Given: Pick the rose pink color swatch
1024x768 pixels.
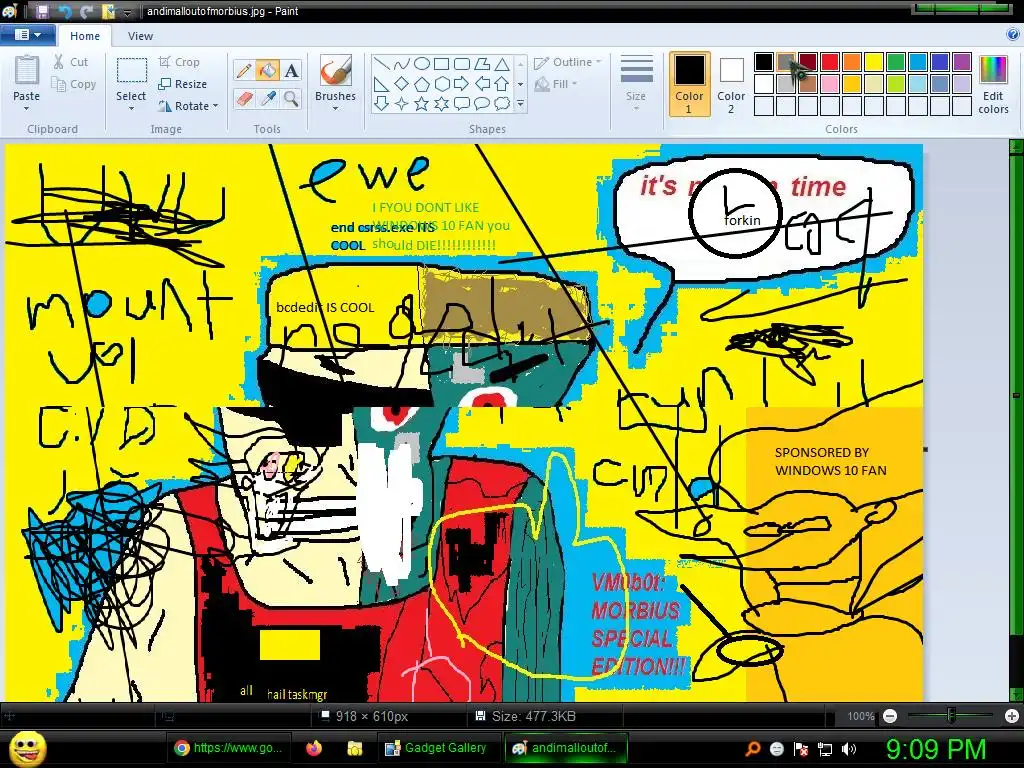Looking at the screenshot, I should [x=829, y=84].
